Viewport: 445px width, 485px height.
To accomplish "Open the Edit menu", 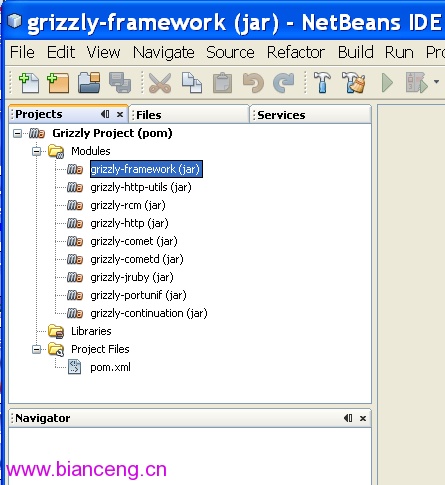I will (x=61, y=52).
